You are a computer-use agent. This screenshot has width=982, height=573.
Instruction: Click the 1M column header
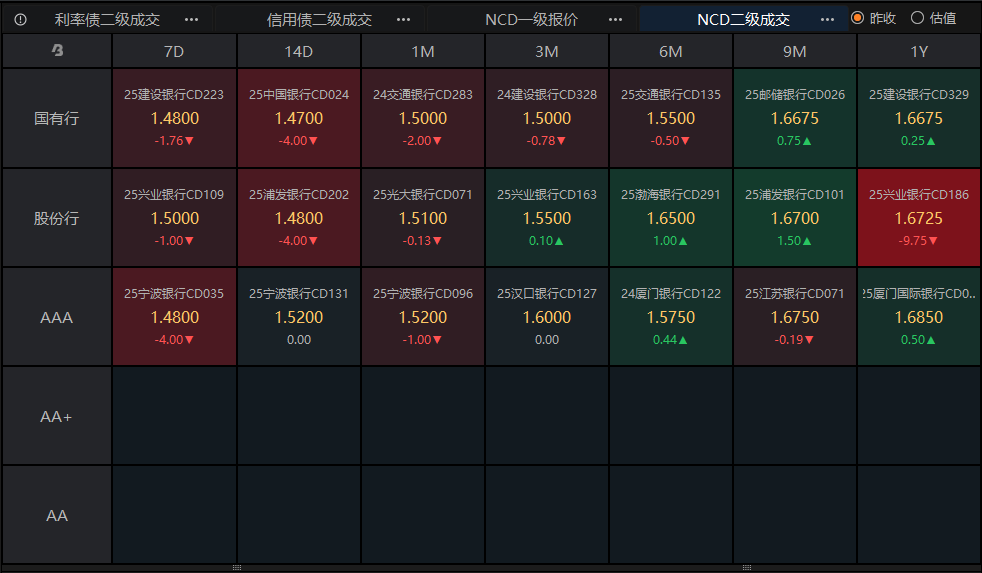click(423, 51)
